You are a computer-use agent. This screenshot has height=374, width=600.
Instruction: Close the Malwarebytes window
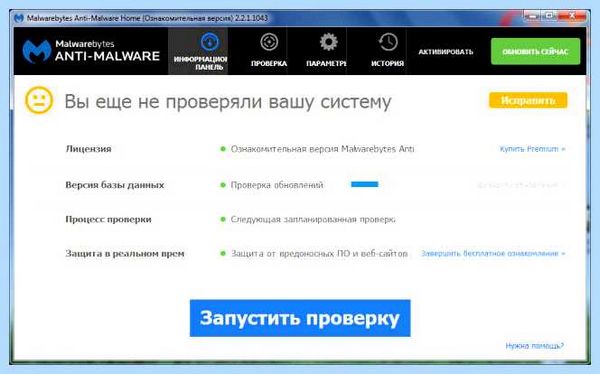click(572, 16)
